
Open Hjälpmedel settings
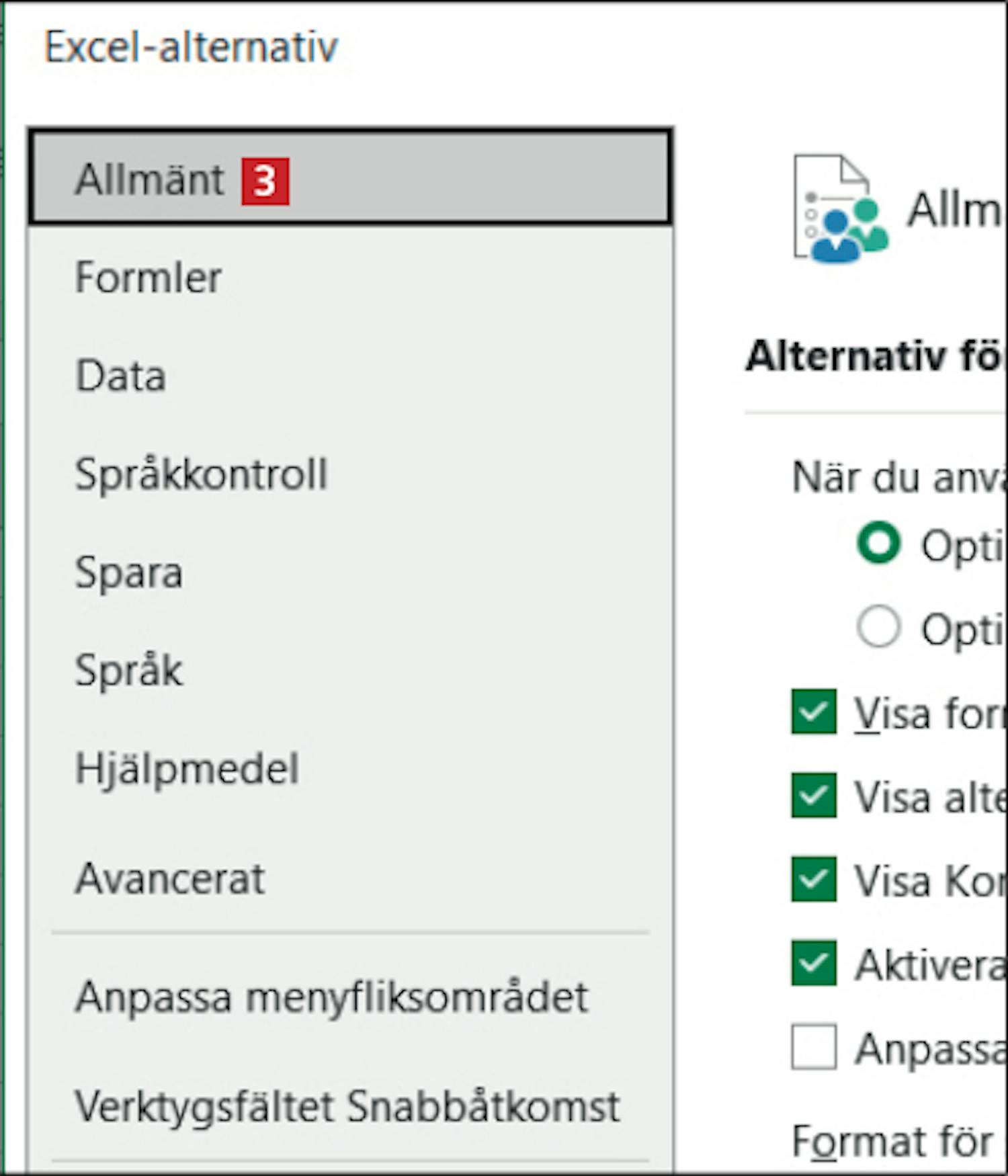coord(187,769)
